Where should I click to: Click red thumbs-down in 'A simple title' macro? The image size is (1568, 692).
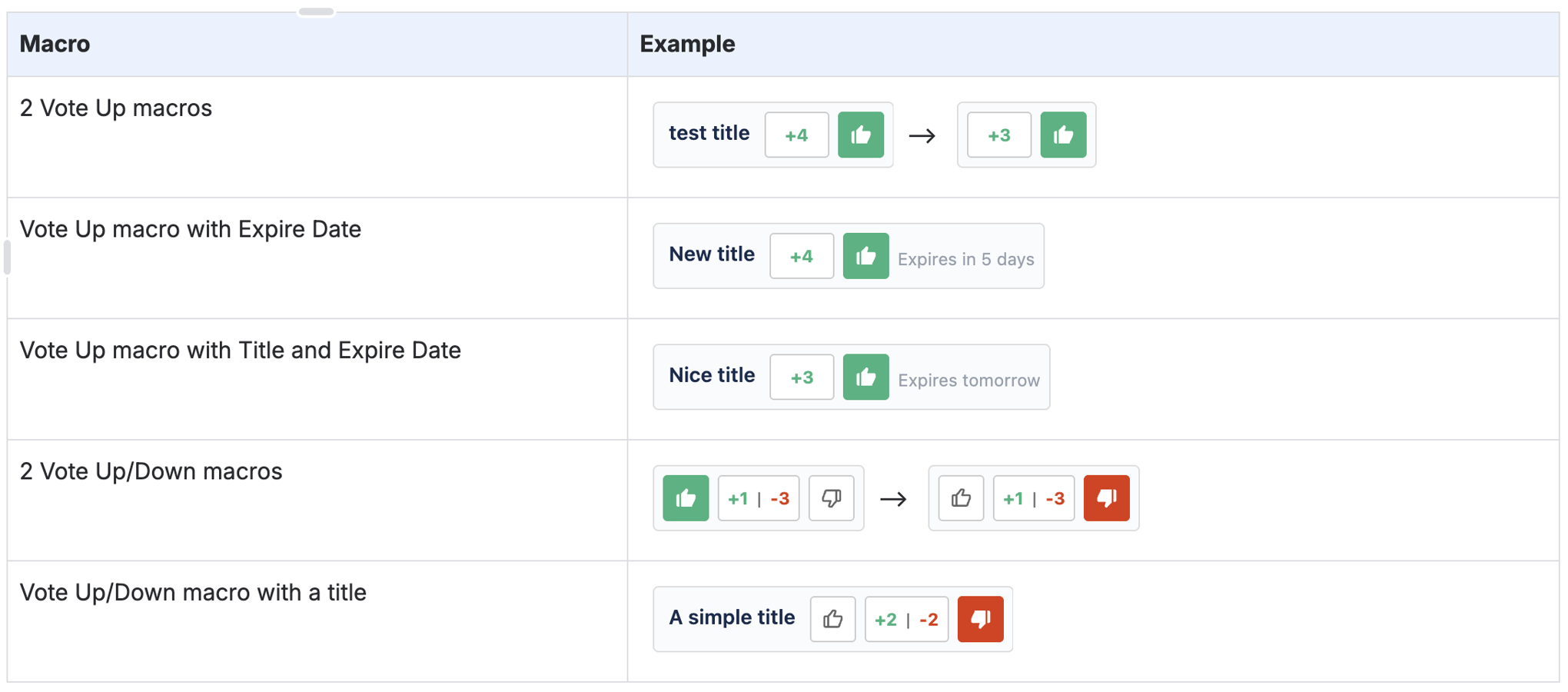point(980,619)
